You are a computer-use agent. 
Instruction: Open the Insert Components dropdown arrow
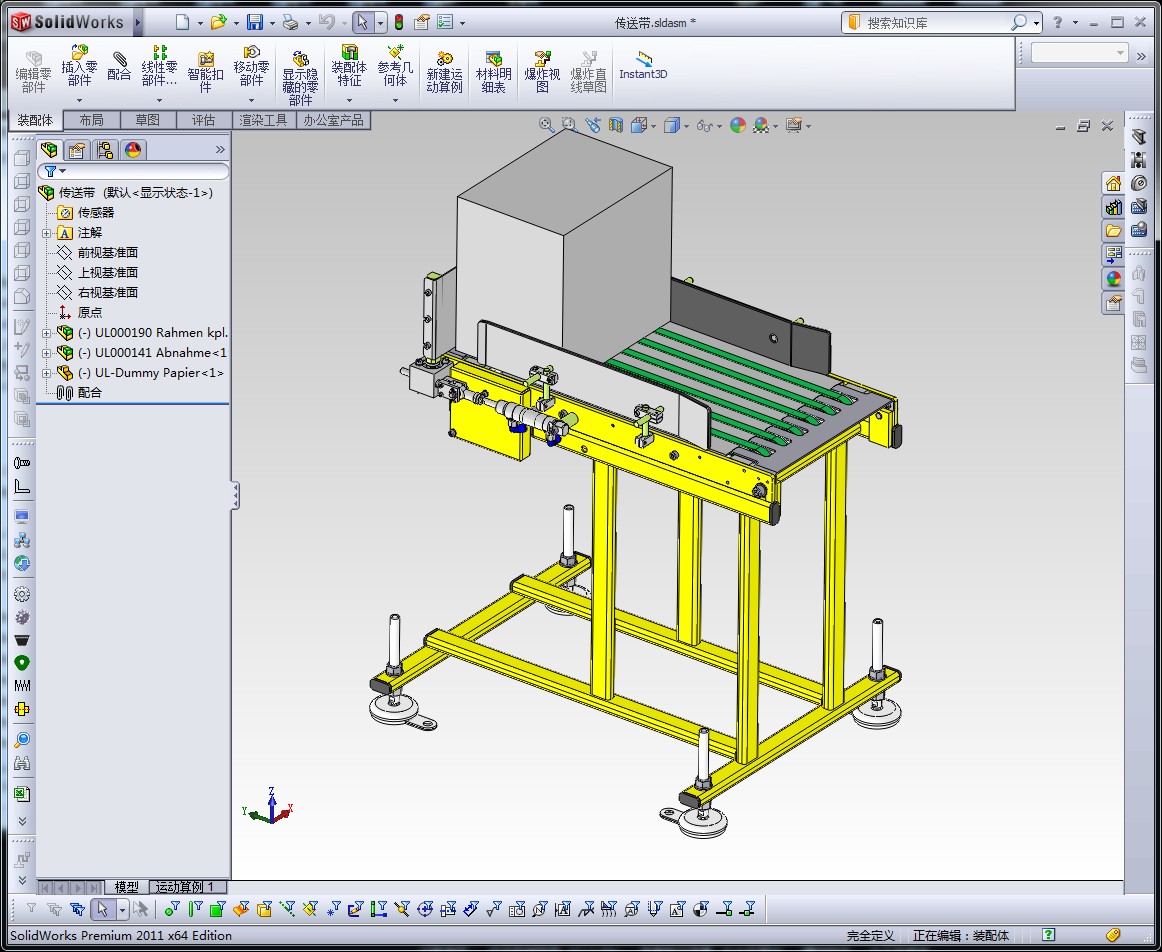tap(79, 100)
